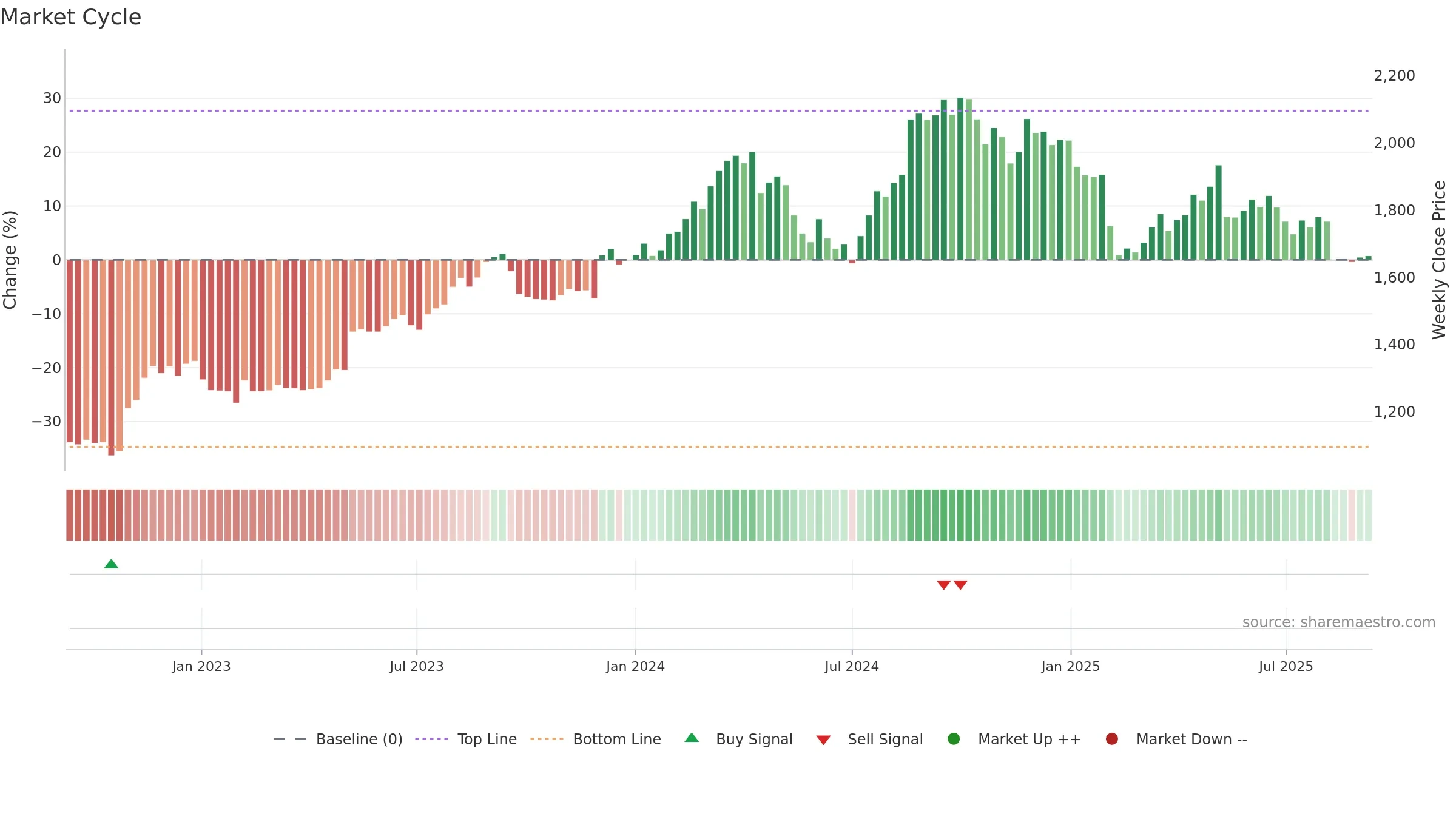Toggle the Top Line legend entry
The height and width of the screenshot is (819, 1456).
466,739
